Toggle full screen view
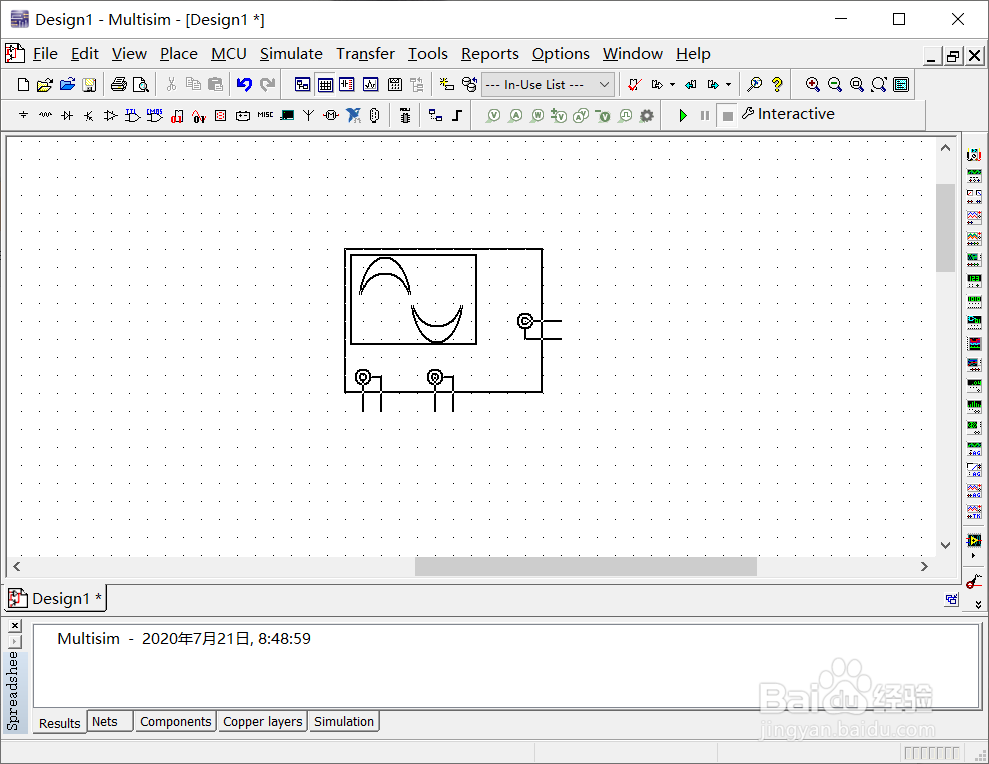 pyautogui.click(x=901, y=85)
